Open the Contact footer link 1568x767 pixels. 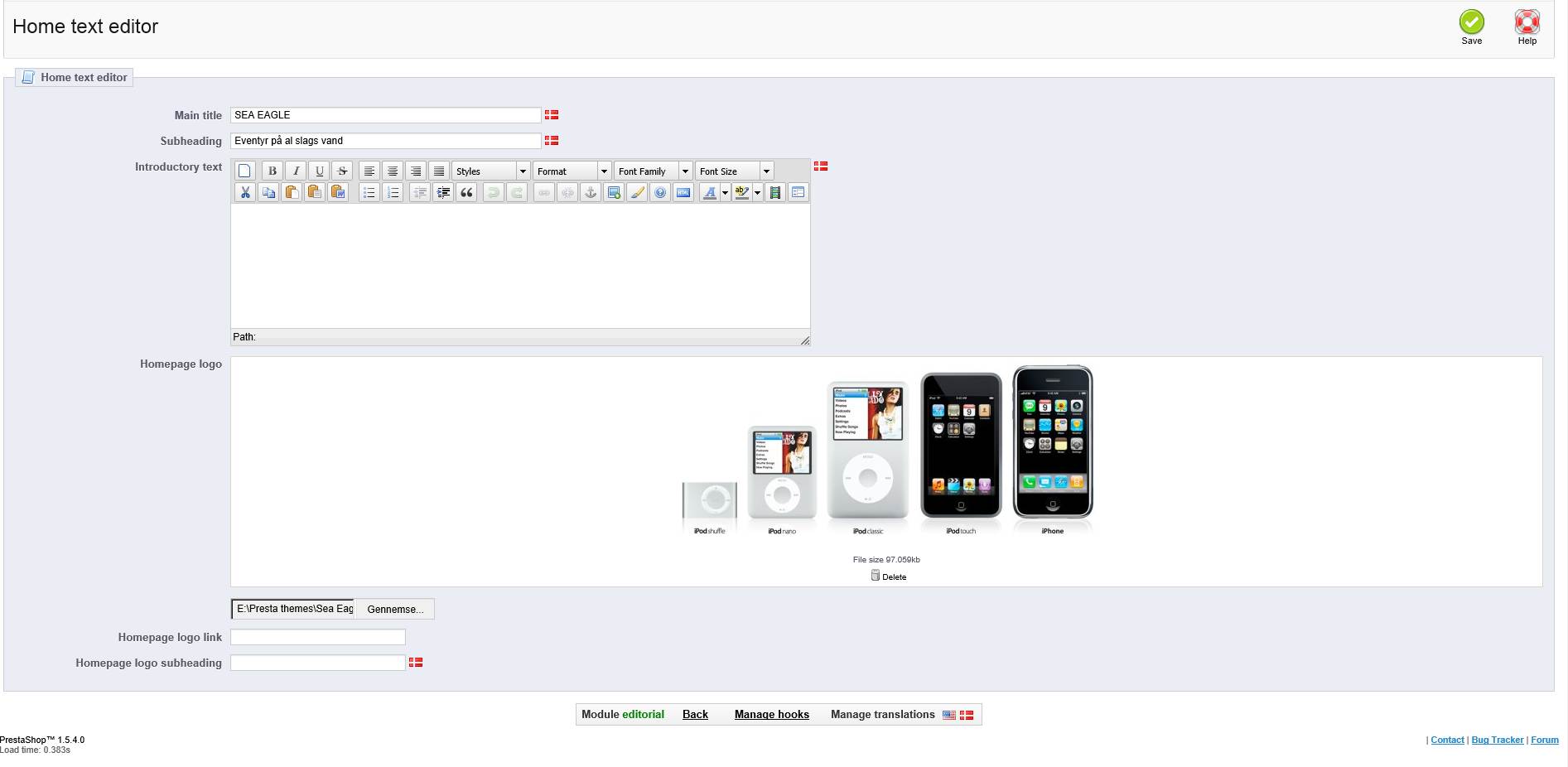click(1447, 740)
